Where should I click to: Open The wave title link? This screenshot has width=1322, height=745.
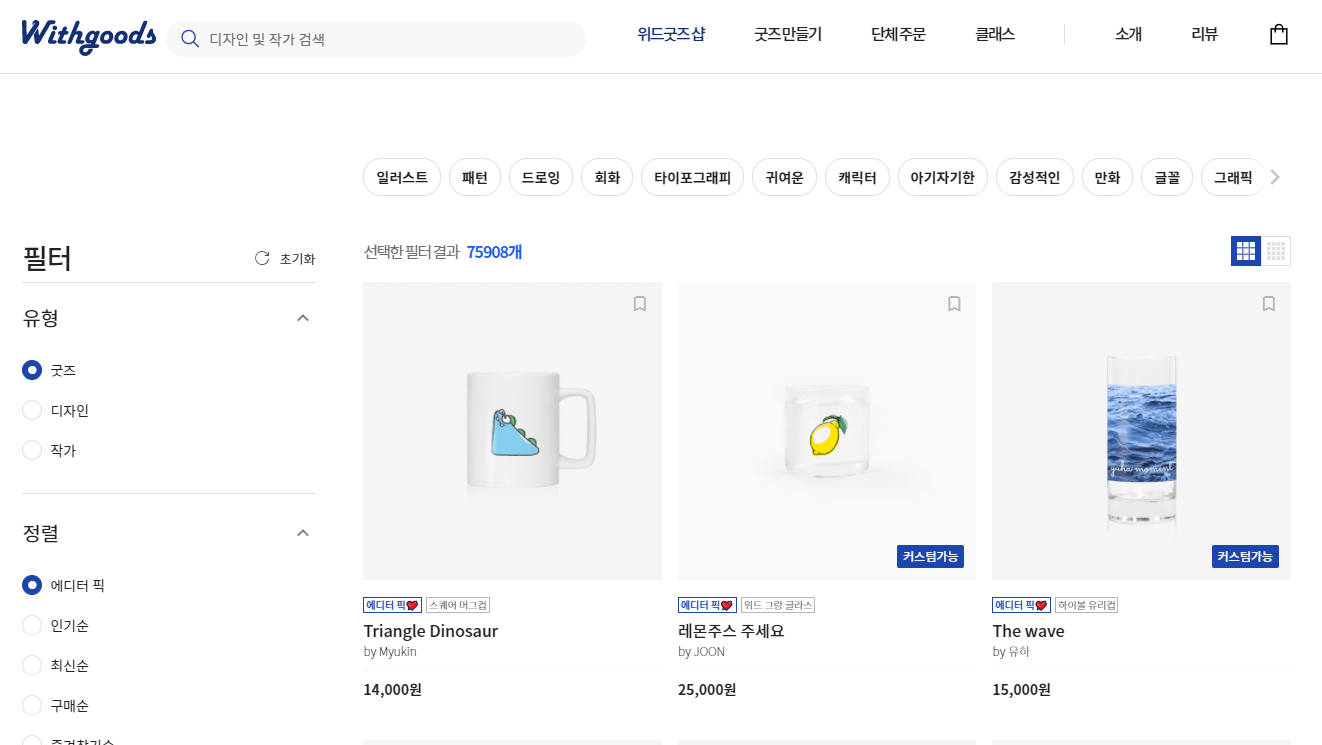[1028, 631]
